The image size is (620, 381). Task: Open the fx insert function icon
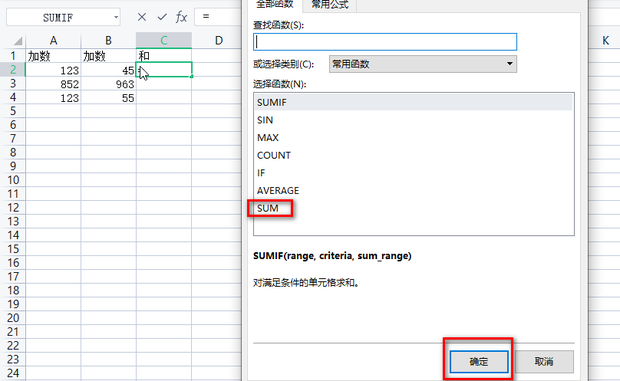pyautogui.click(x=181, y=17)
